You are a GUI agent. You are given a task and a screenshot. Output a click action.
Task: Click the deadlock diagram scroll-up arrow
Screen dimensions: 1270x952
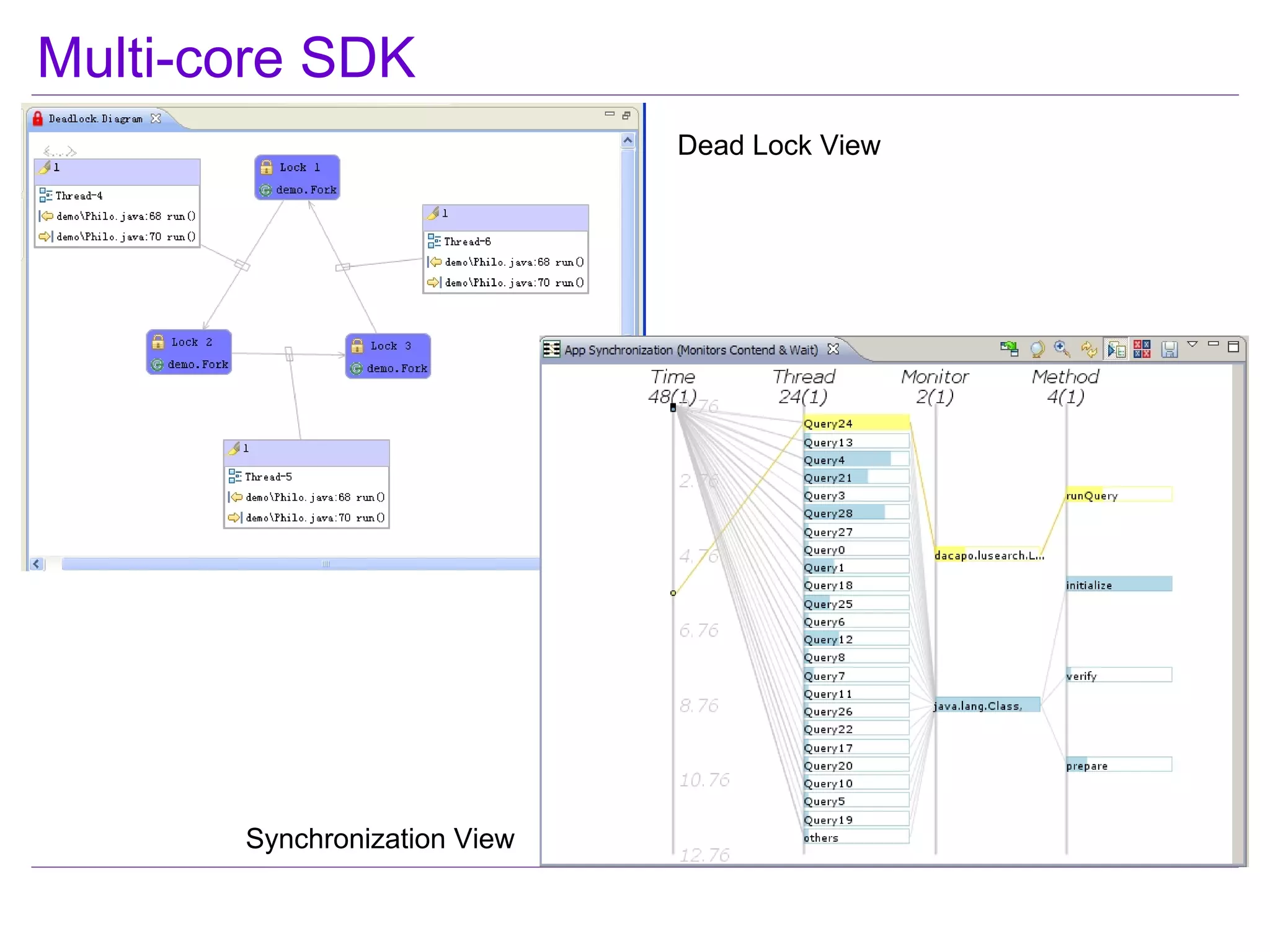628,141
